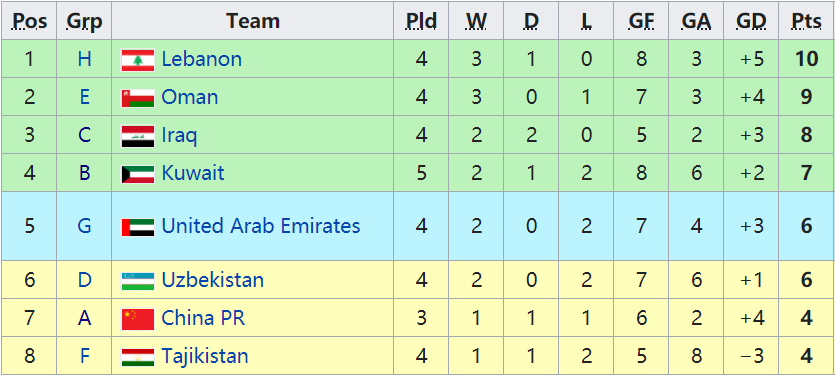Follow the Uzbekistan team link

coord(212,280)
